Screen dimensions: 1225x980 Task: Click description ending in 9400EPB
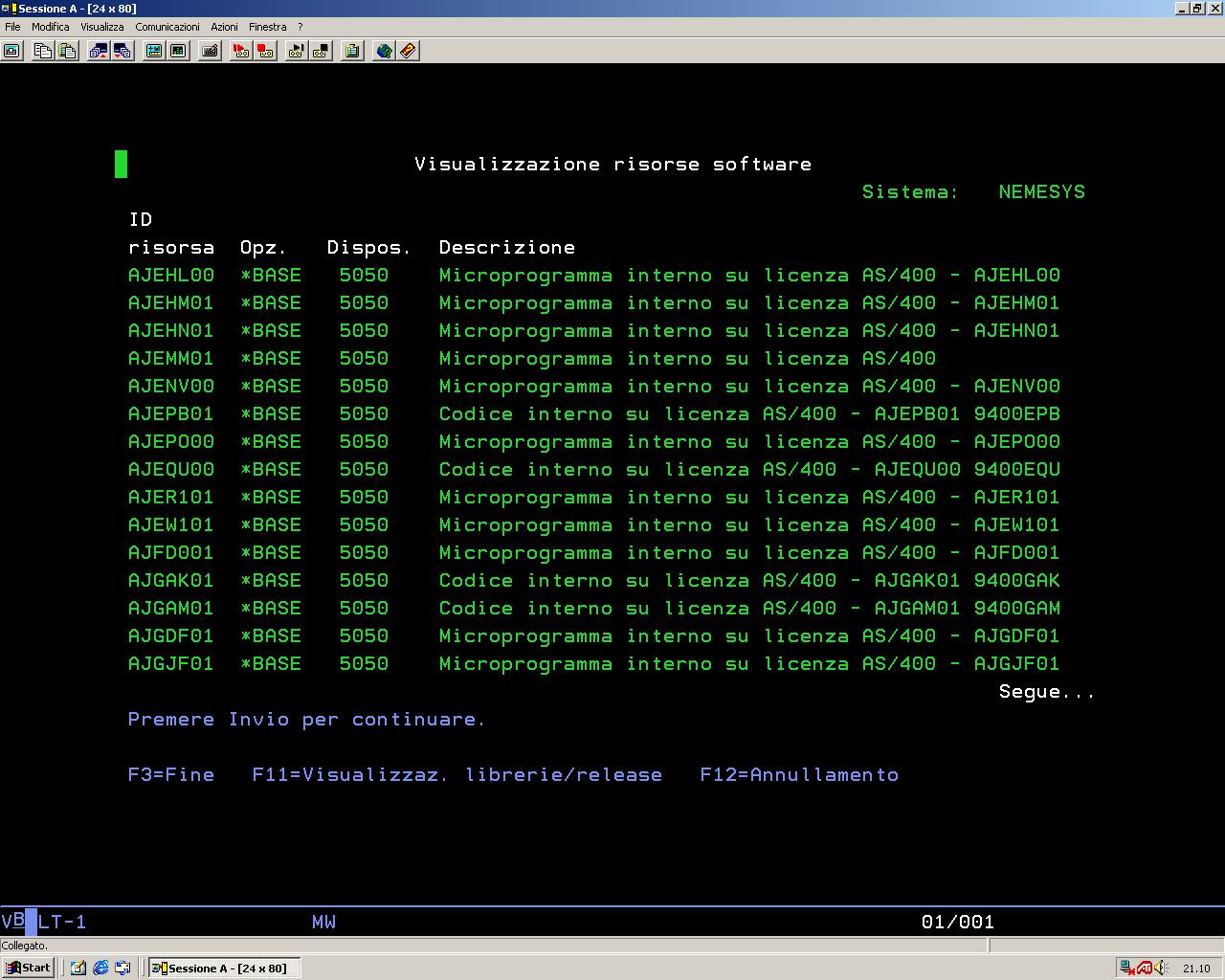coord(749,413)
